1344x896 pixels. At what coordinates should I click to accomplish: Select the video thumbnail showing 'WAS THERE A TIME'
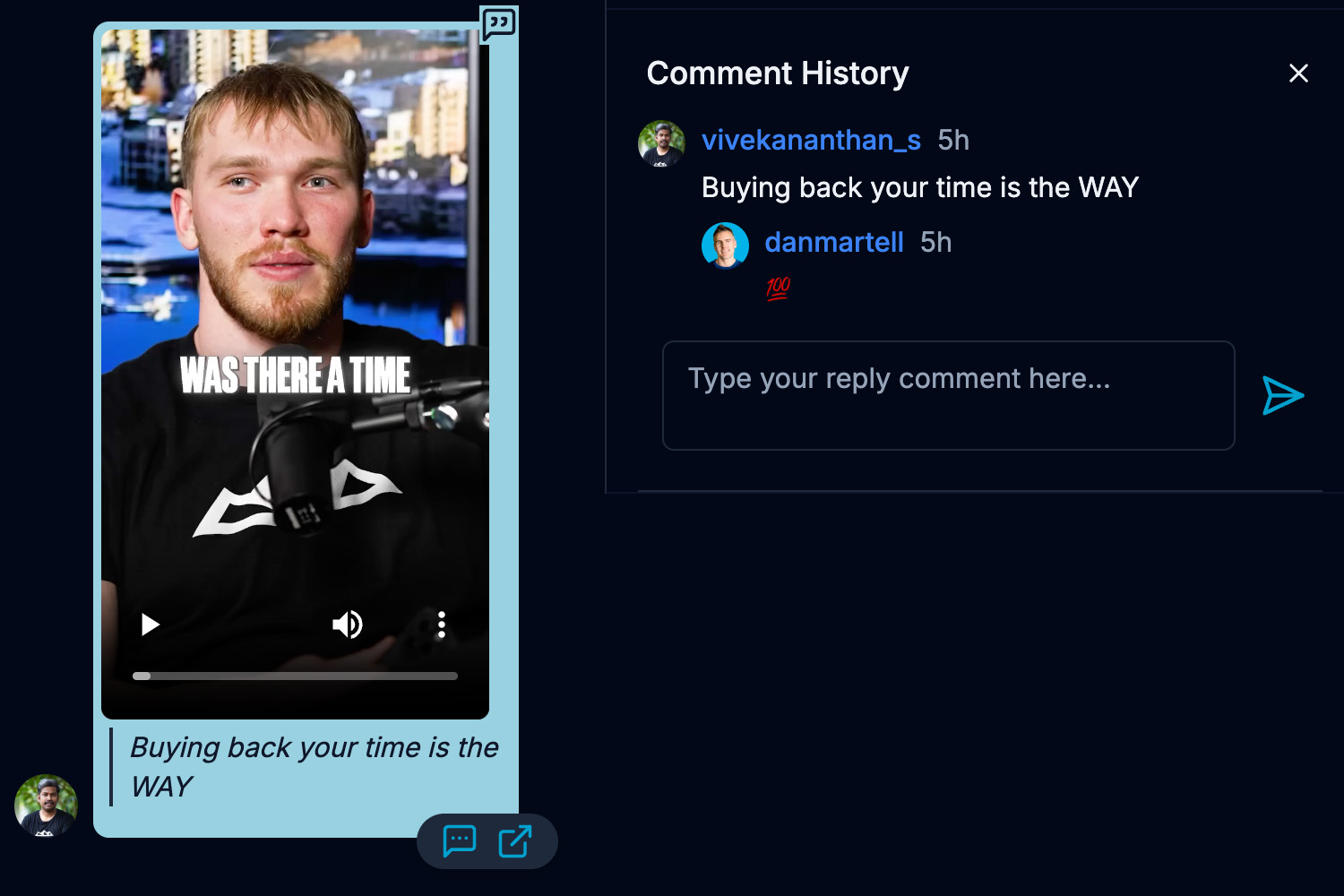[295, 374]
